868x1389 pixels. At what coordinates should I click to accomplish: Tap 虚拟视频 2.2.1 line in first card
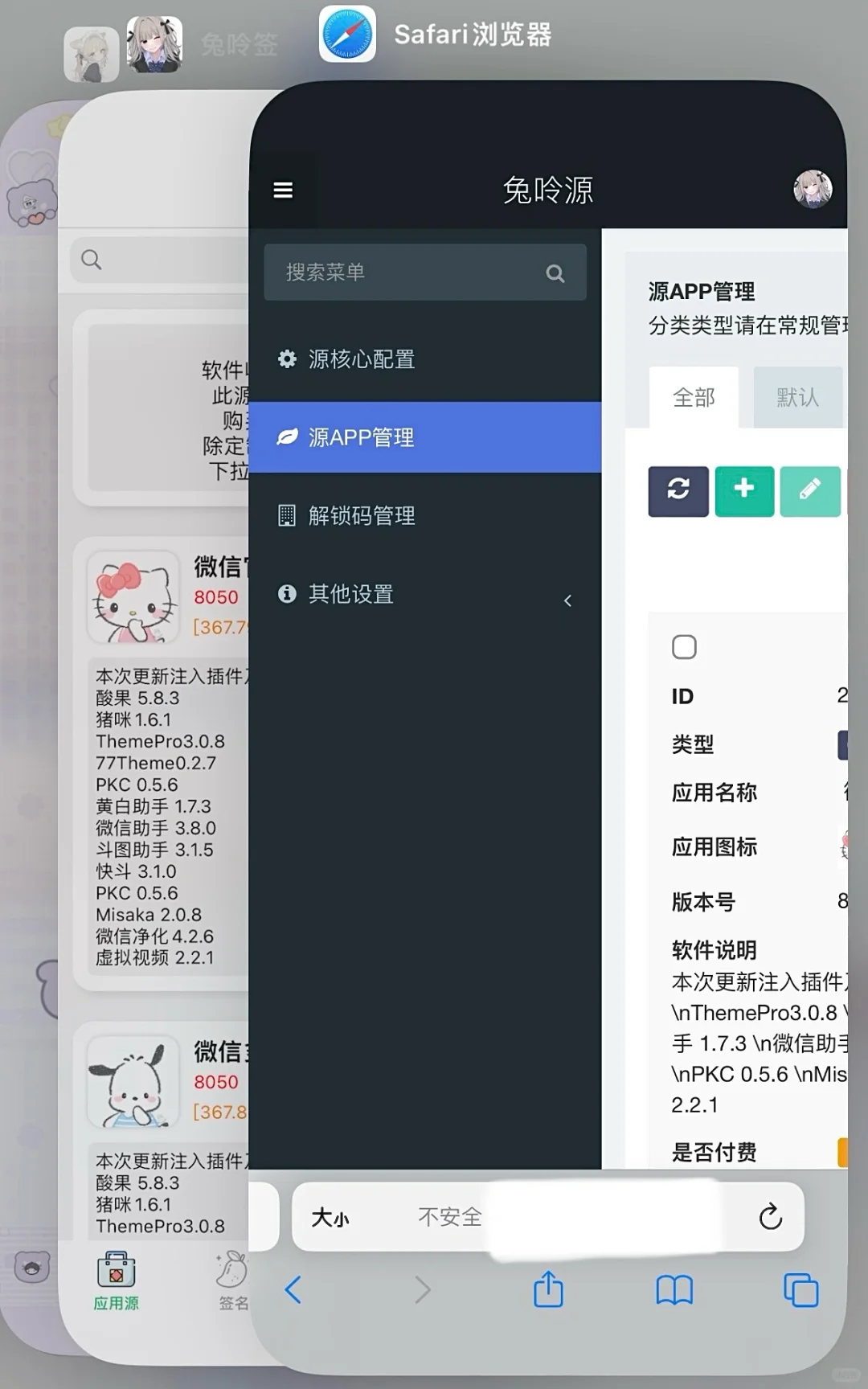pyautogui.click(x=155, y=958)
